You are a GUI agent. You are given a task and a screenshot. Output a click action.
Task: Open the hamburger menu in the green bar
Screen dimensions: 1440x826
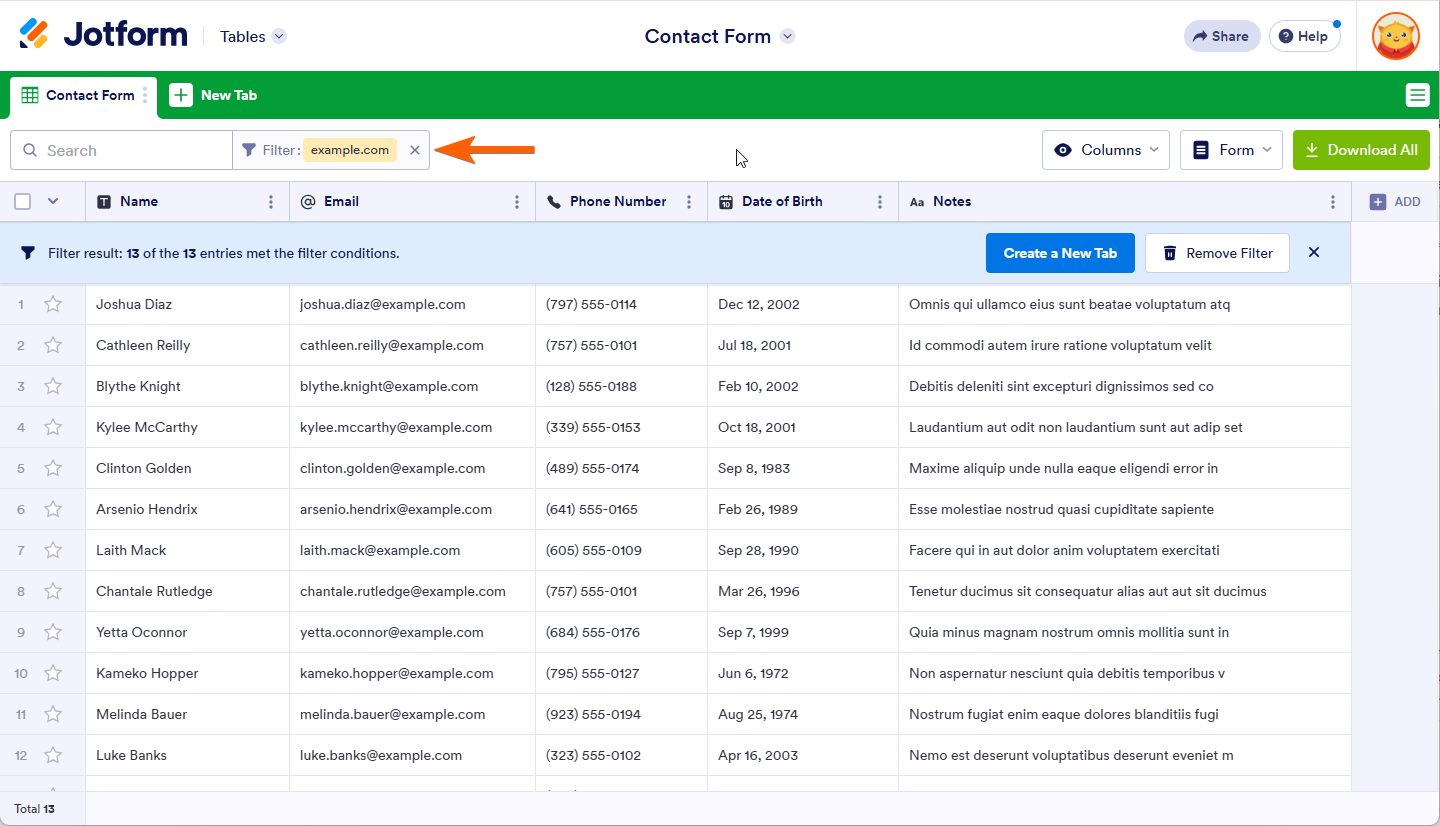point(1417,95)
